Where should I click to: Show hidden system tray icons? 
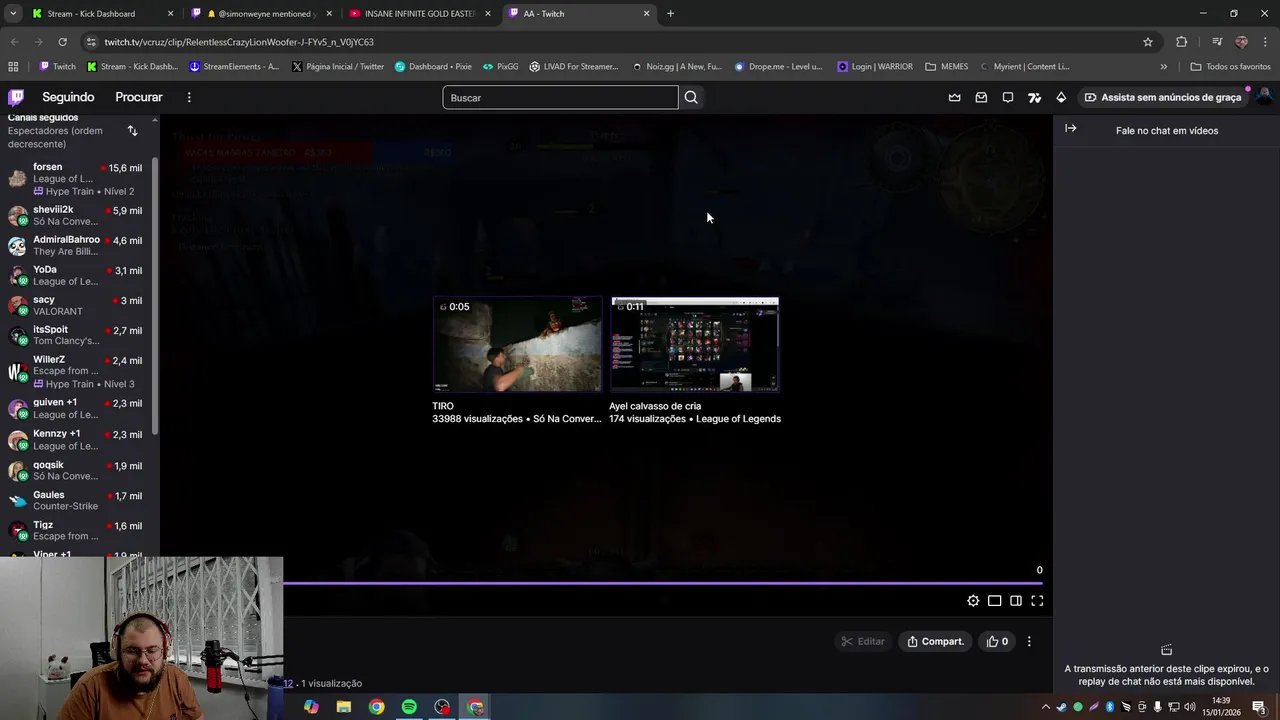pyautogui.click(x=1046, y=707)
